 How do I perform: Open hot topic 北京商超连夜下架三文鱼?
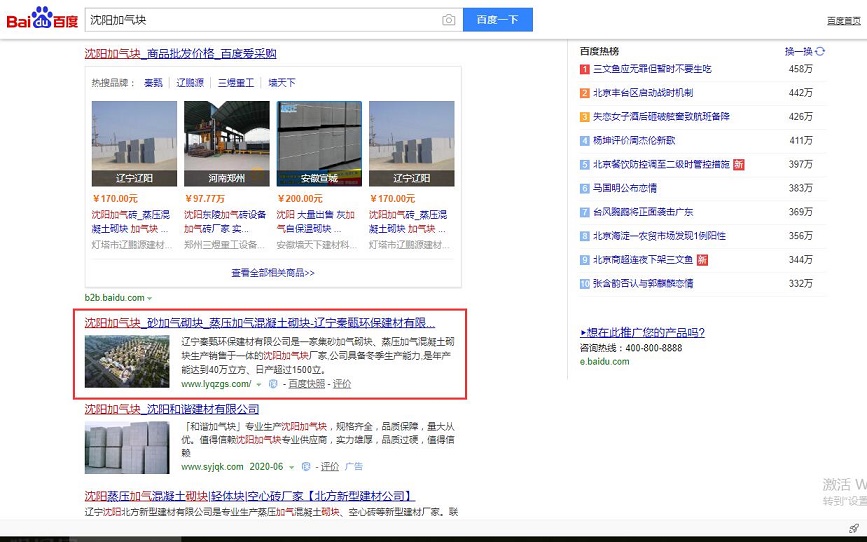tap(643, 259)
